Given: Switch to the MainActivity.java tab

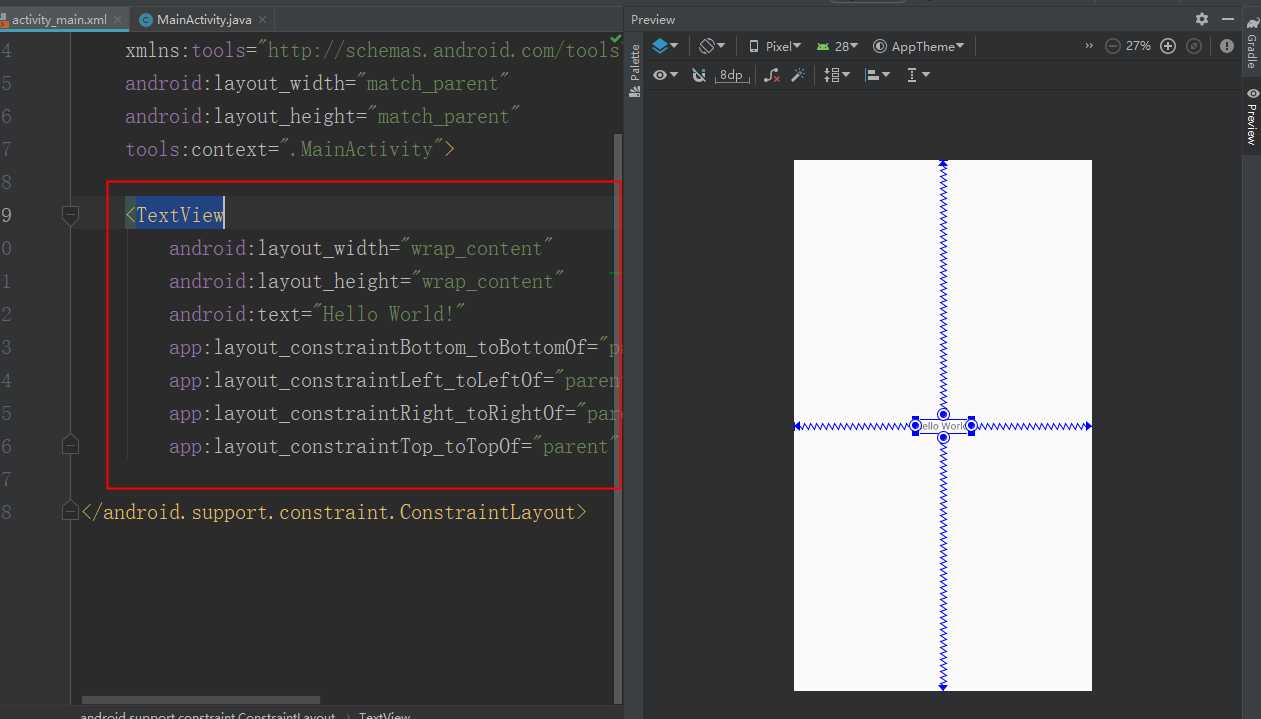Looking at the screenshot, I should (x=205, y=20).
